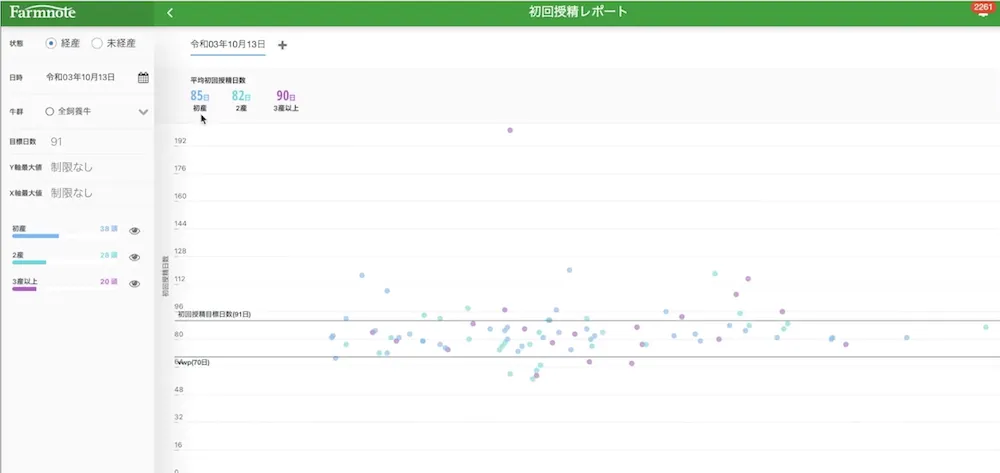Image resolution: width=1000 pixels, height=473 pixels.
Task: Add a new date tab with plus icon
Action: 283,45
